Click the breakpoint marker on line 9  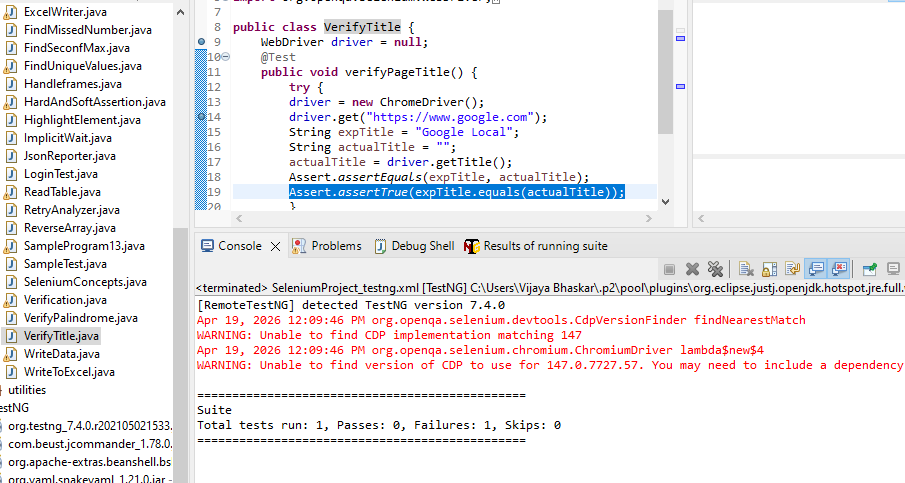click(x=202, y=42)
